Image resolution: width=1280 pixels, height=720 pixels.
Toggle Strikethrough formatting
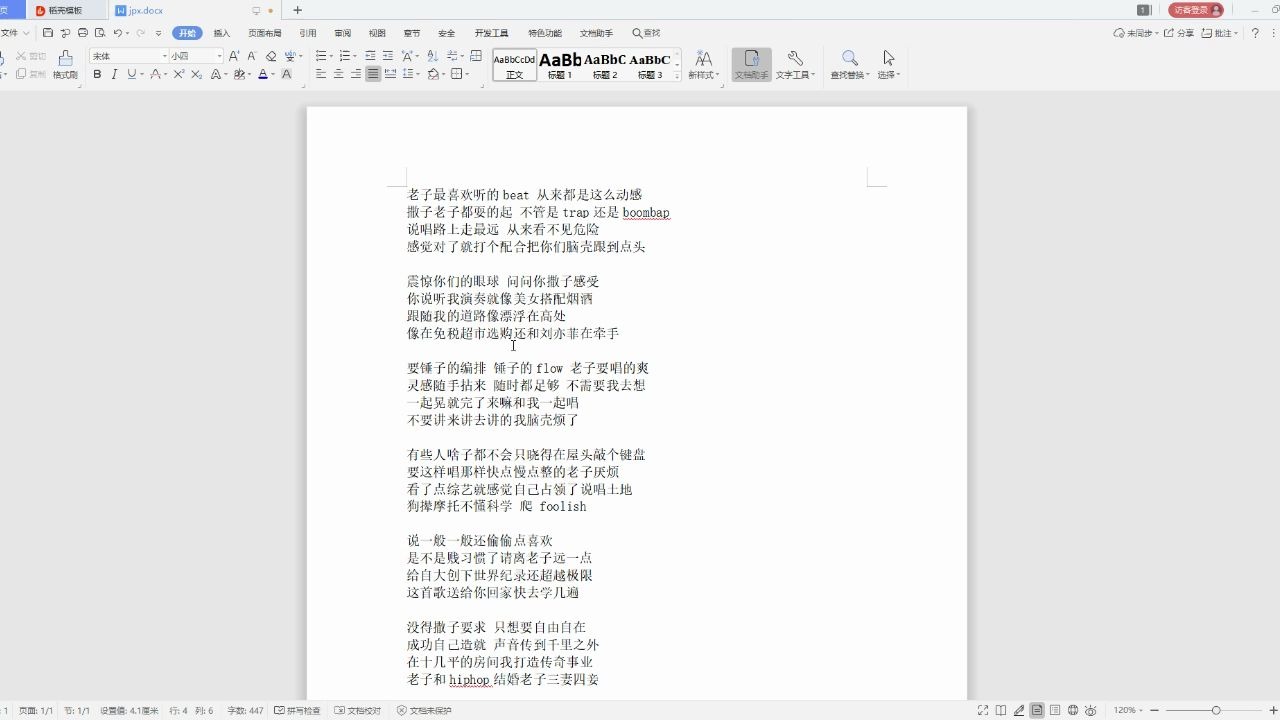(x=155, y=74)
